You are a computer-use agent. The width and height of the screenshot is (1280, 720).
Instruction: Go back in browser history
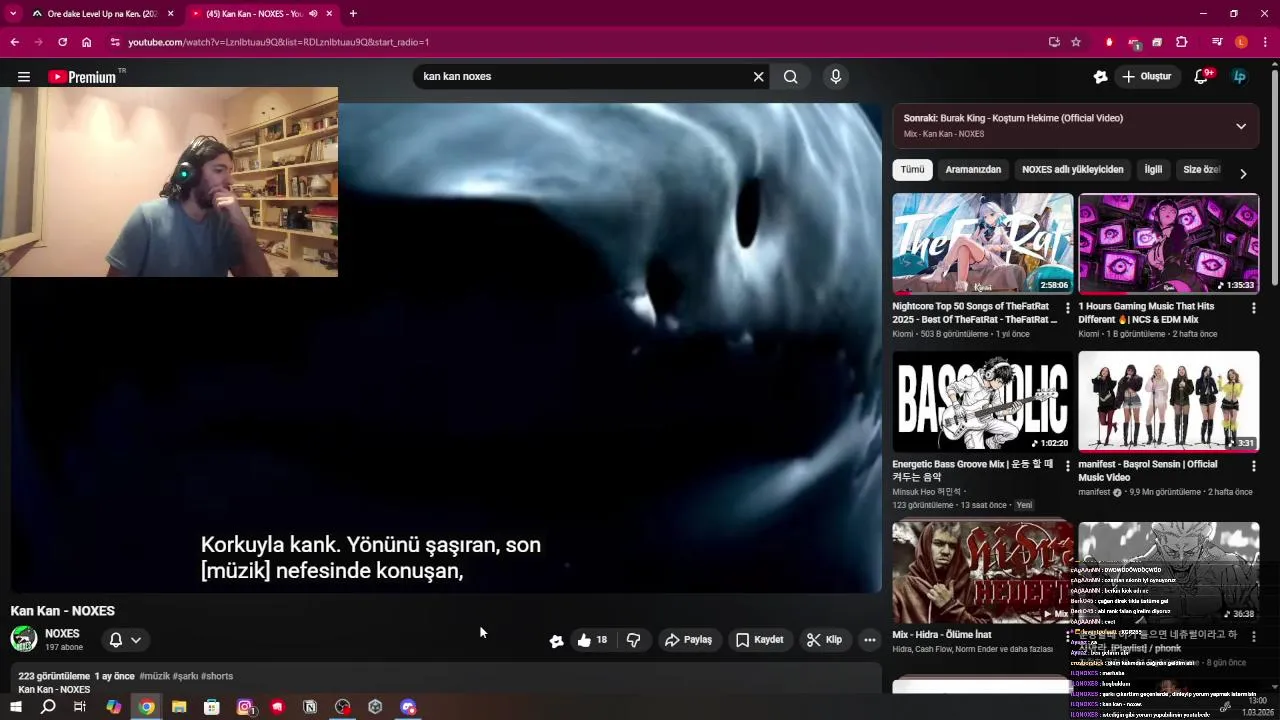[x=14, y=42]
